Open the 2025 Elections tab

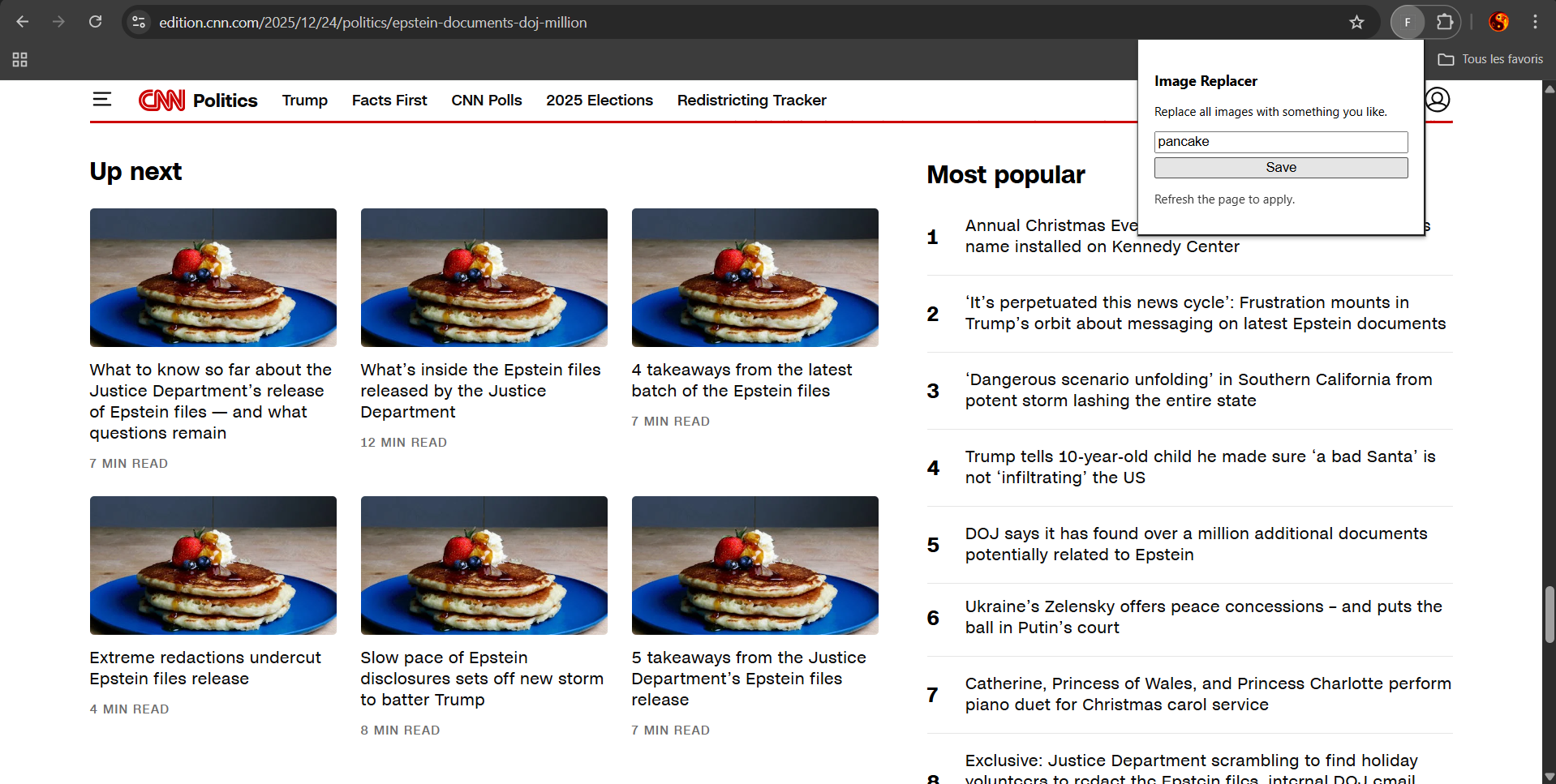click(x=599, y=100)
